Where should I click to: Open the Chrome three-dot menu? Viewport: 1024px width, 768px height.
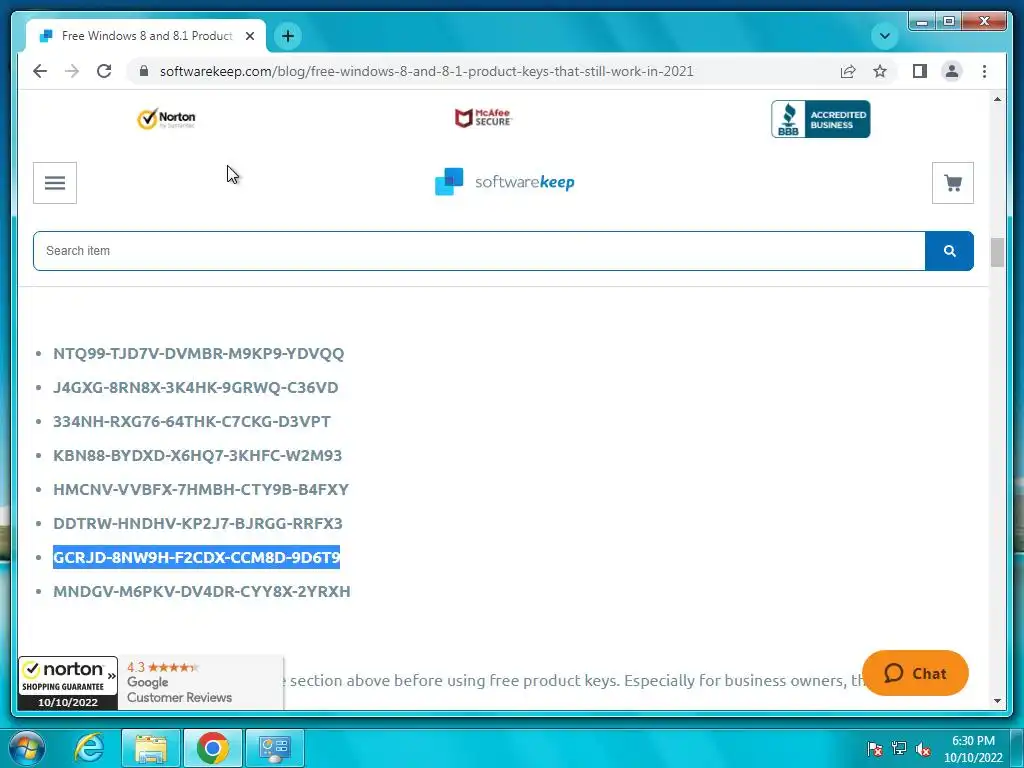pyautogui.click(x=984, y=71)
